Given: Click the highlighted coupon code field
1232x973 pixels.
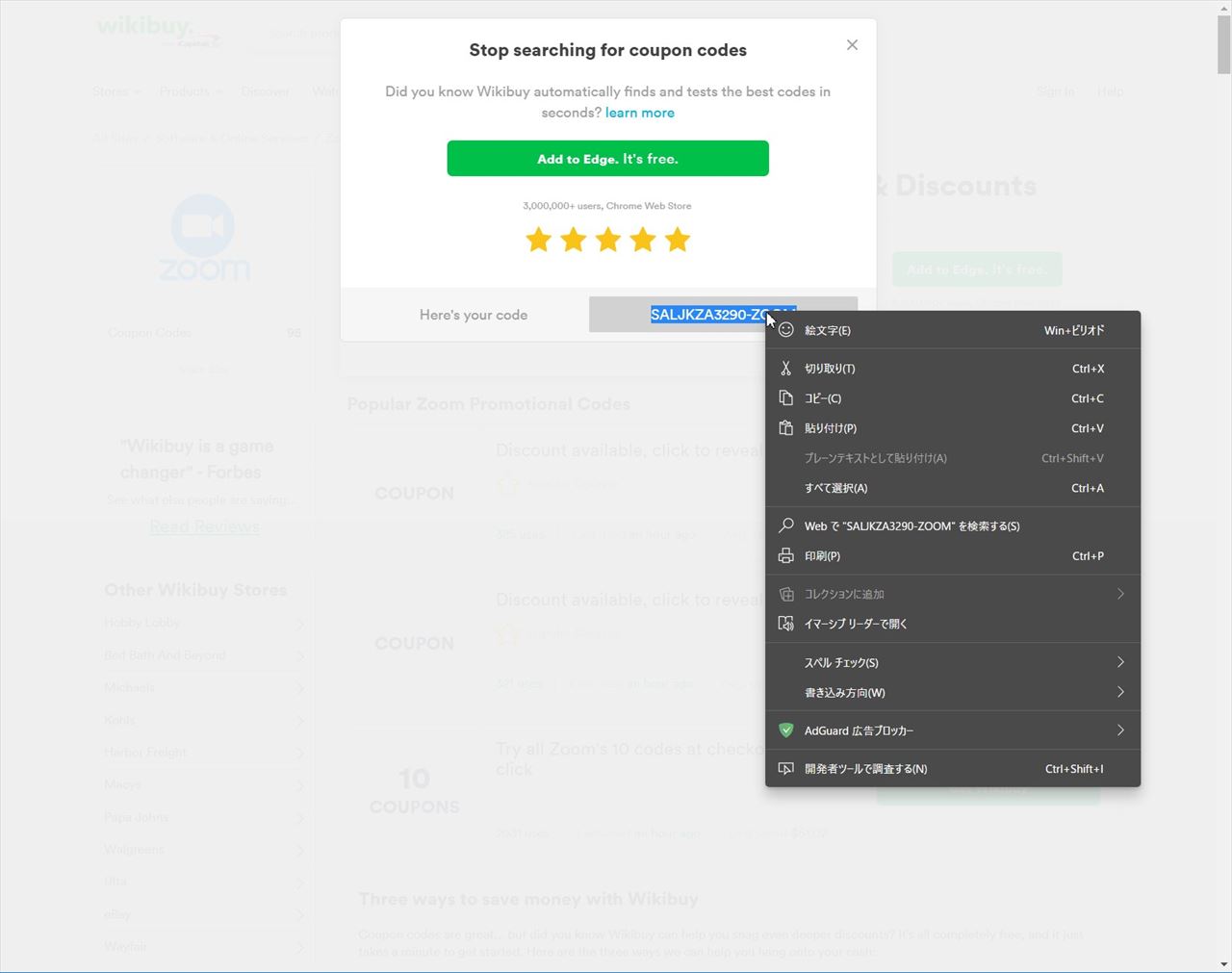Looking at the screenshot, I should [x=723, y=315].
